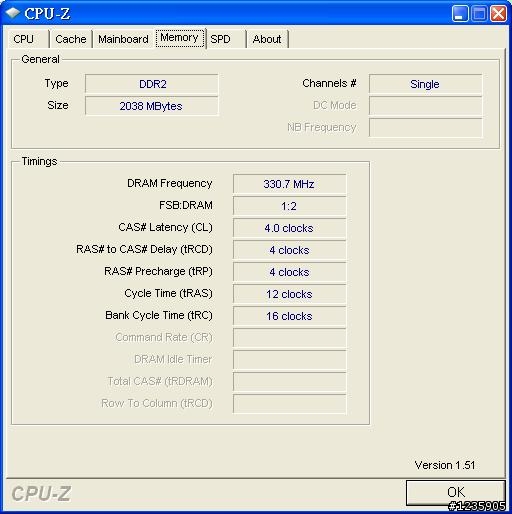Switch to the CPU tab
Image resolution: width=512 pixels, height=514 pixels.
click(x=27, y=39)
